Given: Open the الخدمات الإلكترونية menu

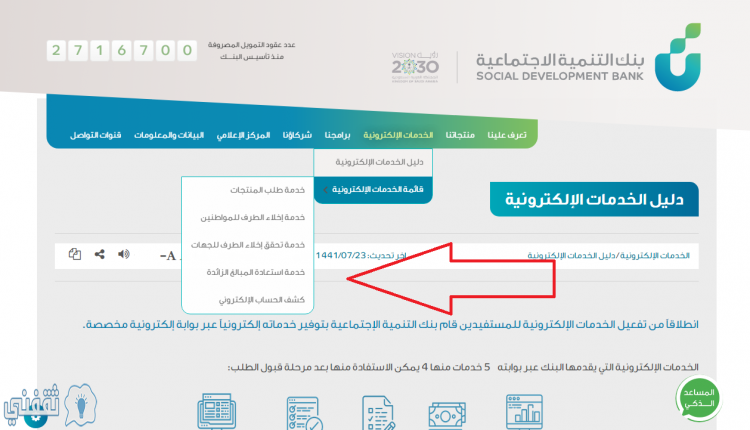Looking at the screenshot, I should (x=398, y=135).
